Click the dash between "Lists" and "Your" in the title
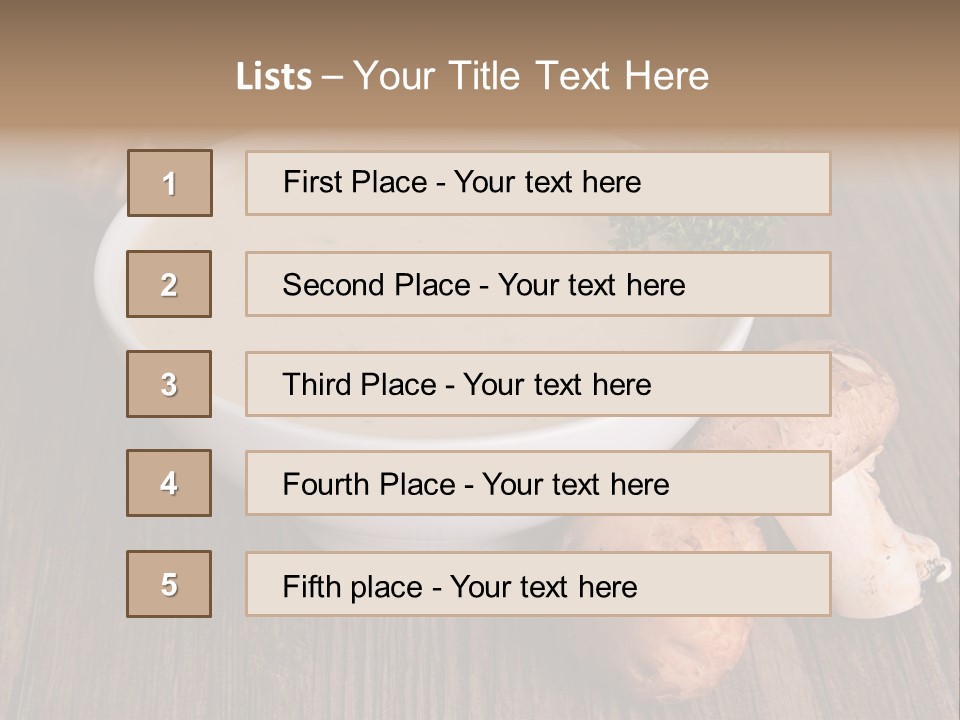960x720 pixels. coord(332,76)
